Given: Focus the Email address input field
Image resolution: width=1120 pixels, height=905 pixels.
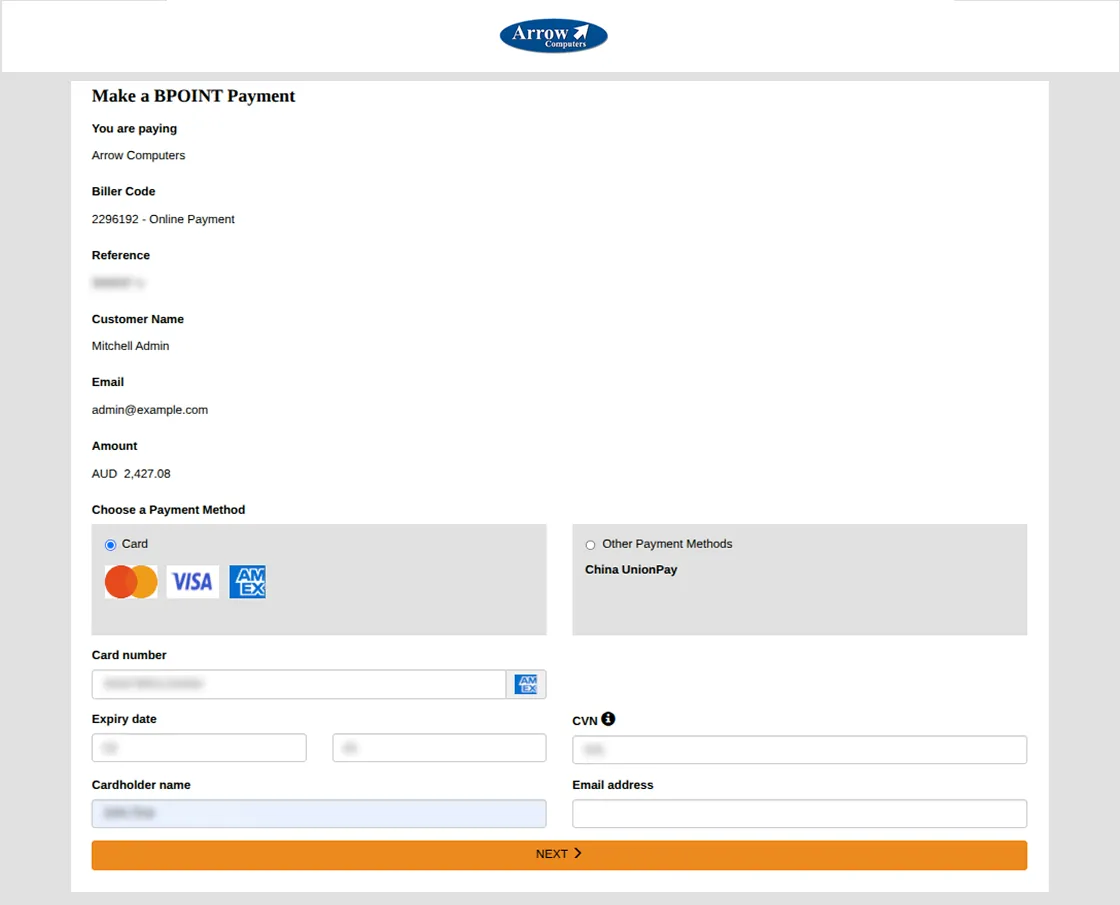Looking at the screenshot, I should point(799,814).
